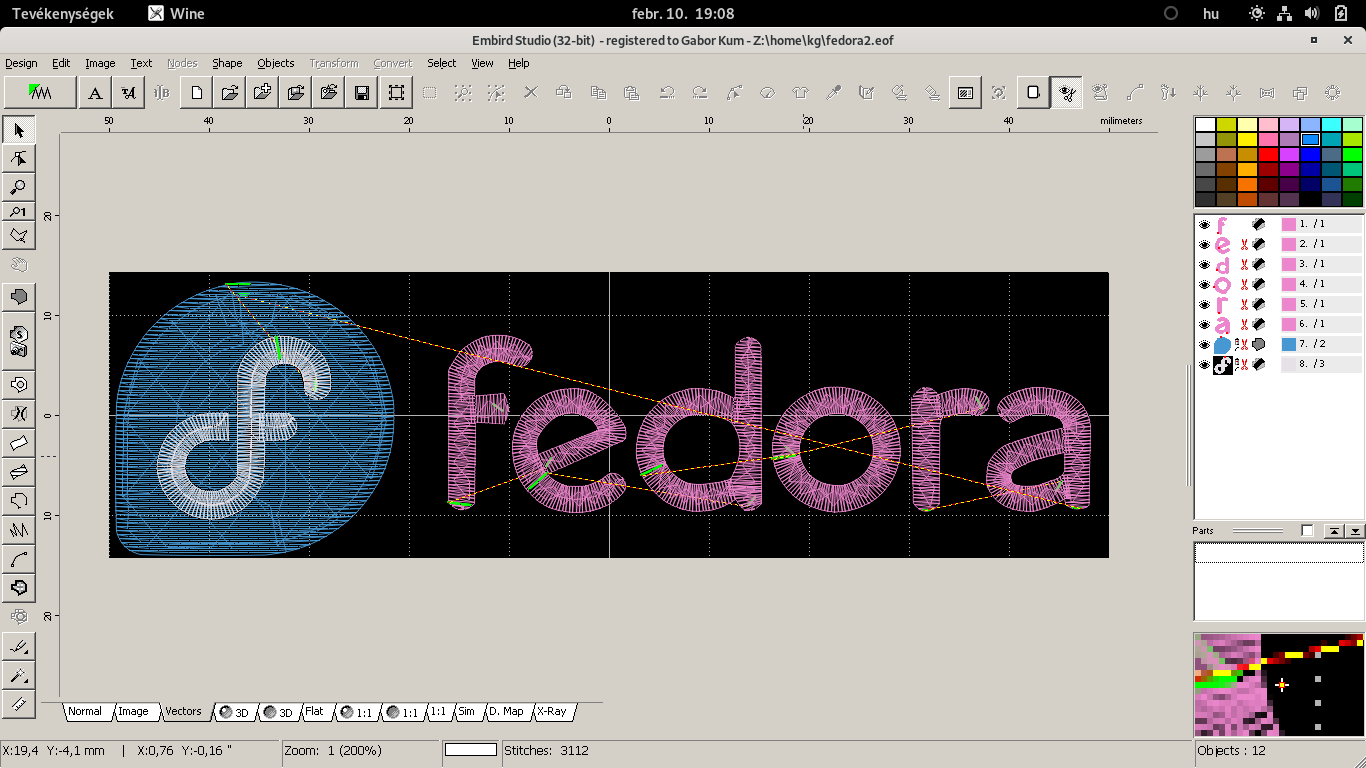Click the hatched rectangle toolbar button
1366x768 pixels.
(x=965, y=93)
